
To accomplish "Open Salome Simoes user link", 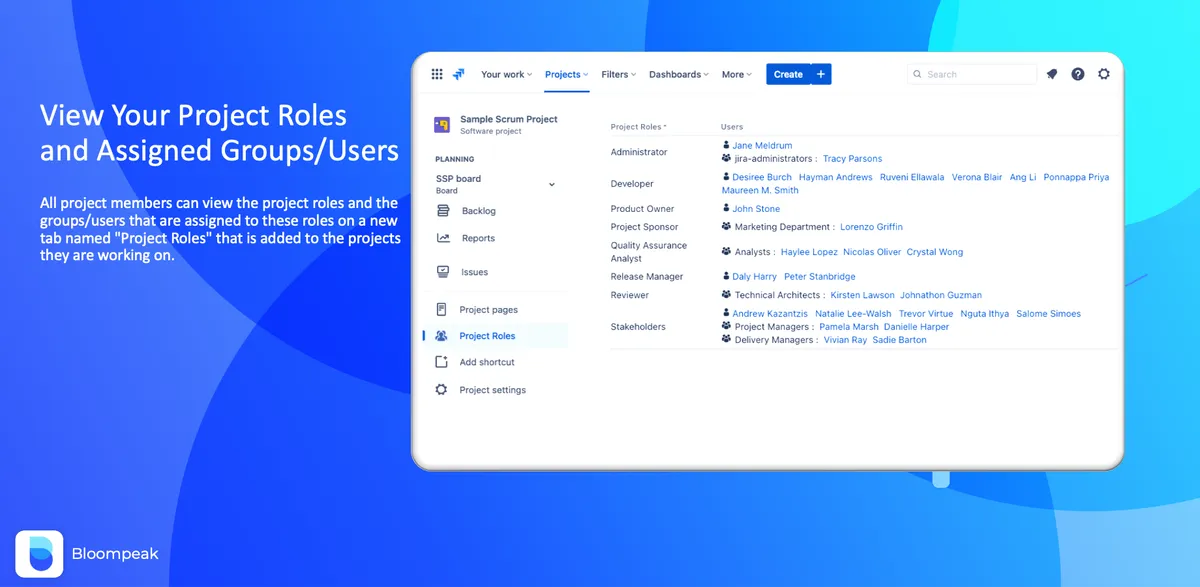I will coord(1048,314).
